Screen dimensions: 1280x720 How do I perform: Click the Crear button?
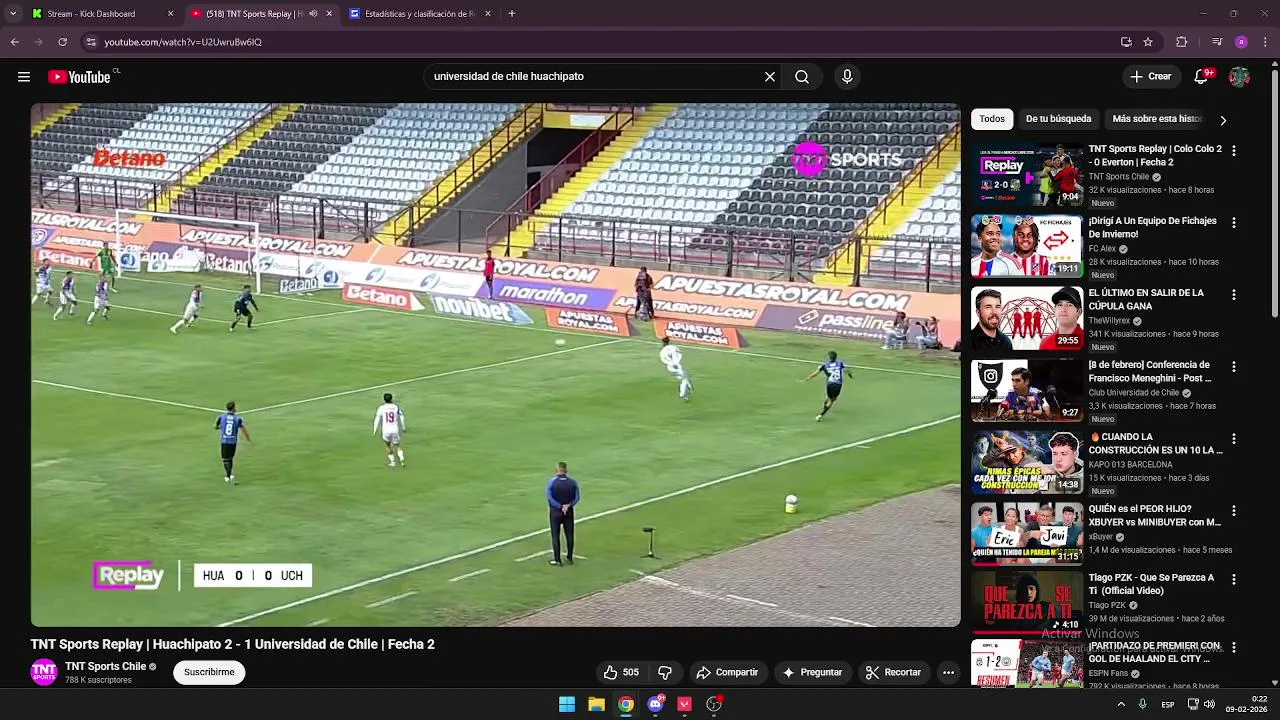point(1150,77)
